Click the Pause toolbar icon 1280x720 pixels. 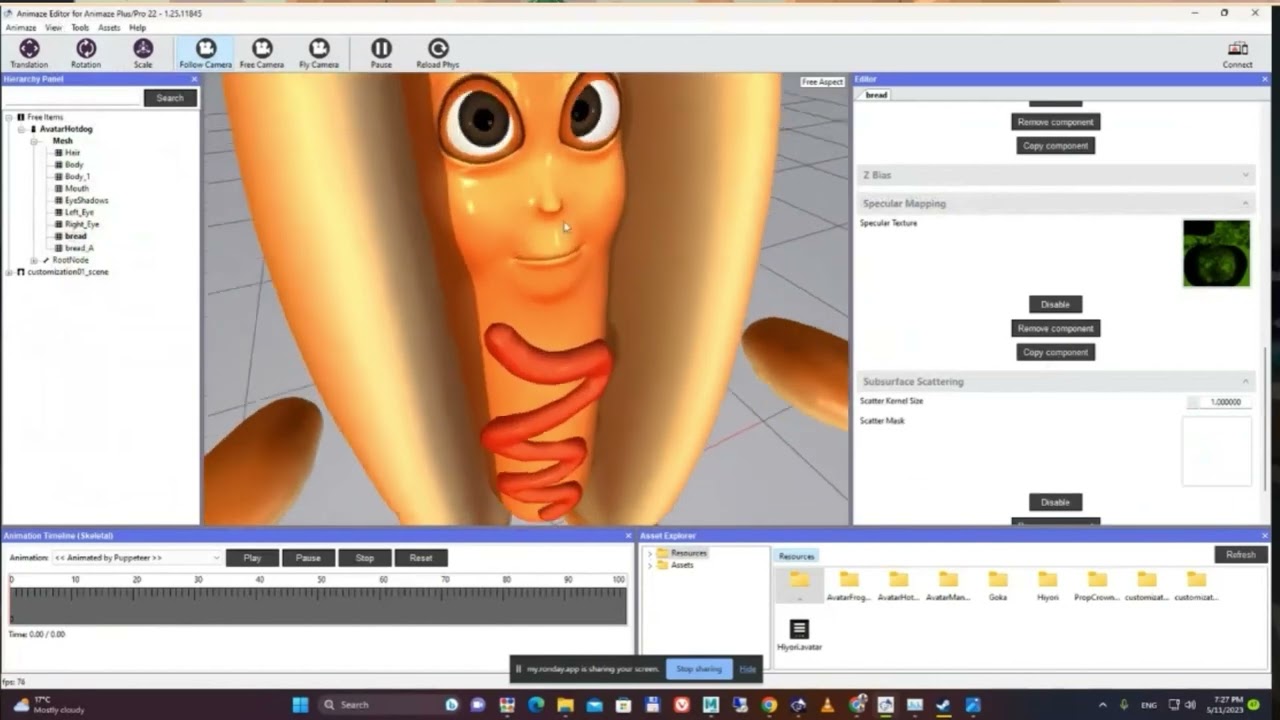[x=381, y=53]
